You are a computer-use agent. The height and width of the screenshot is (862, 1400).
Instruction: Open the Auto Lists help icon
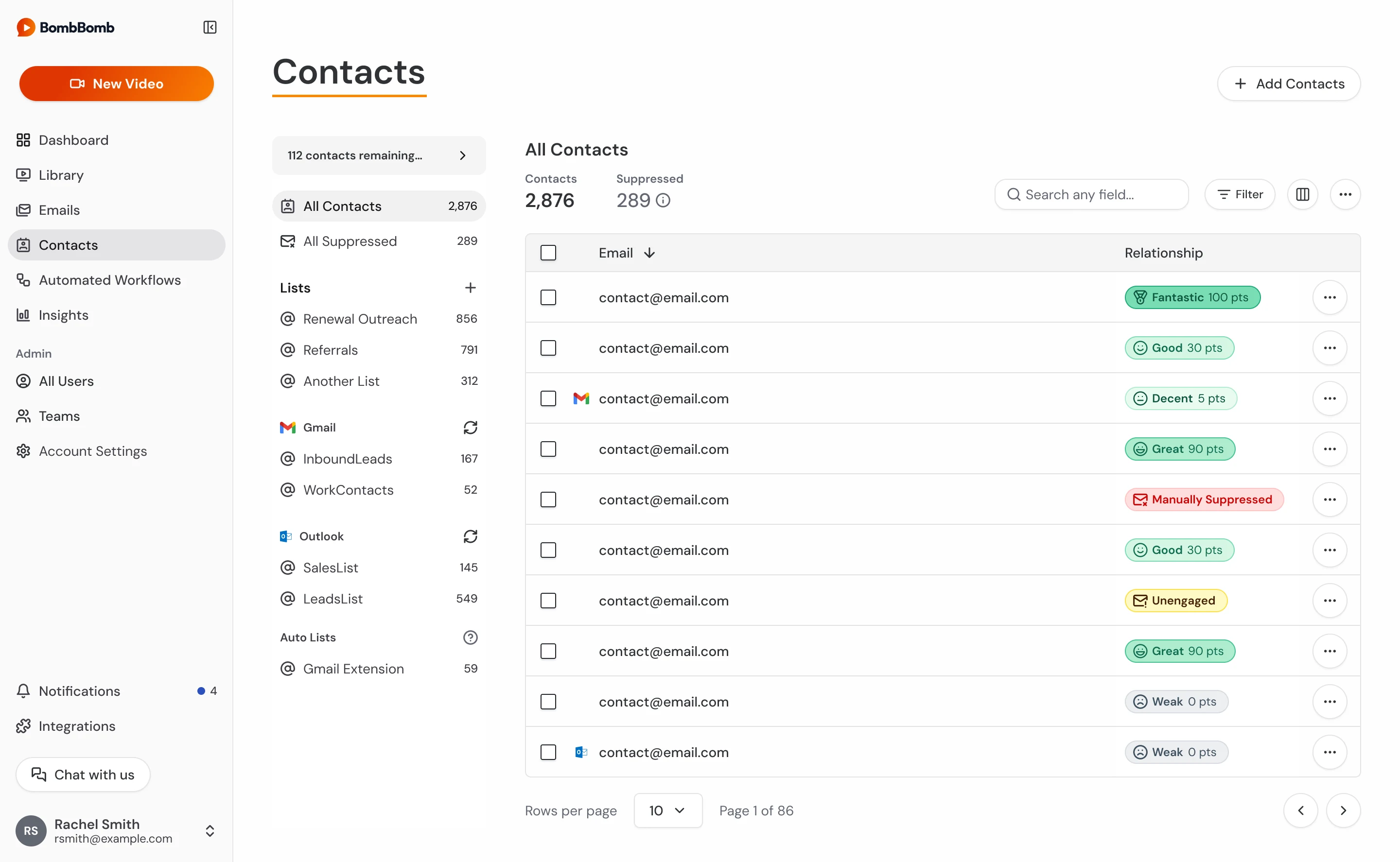470,638
